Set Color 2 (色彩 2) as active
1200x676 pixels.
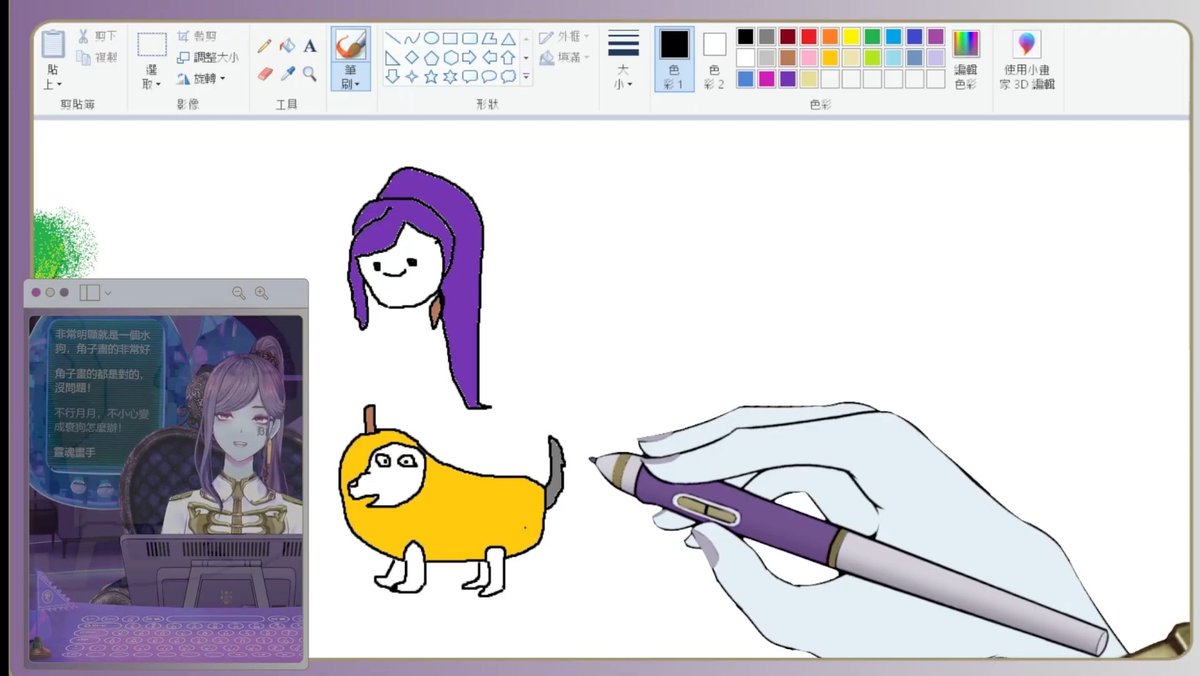(714, 58)
